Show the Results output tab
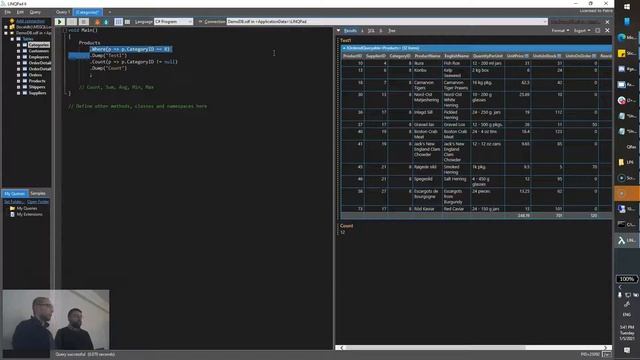Image resolution: width=640 pixels, height=360 pixels. click(x=350, y=31)
